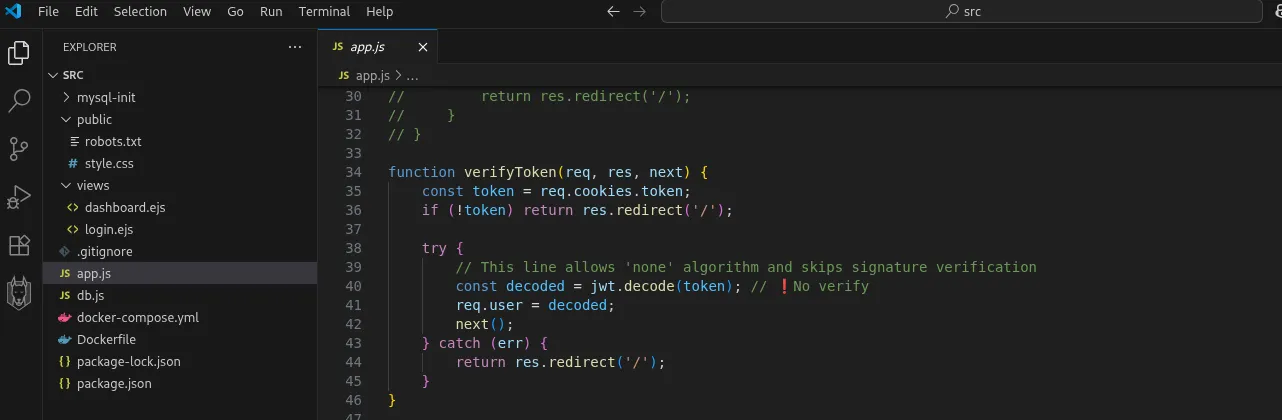The height and width of the screenshot is (420, 1282).
Task: Open the Edit menu
Action: (x=86, y=12)
